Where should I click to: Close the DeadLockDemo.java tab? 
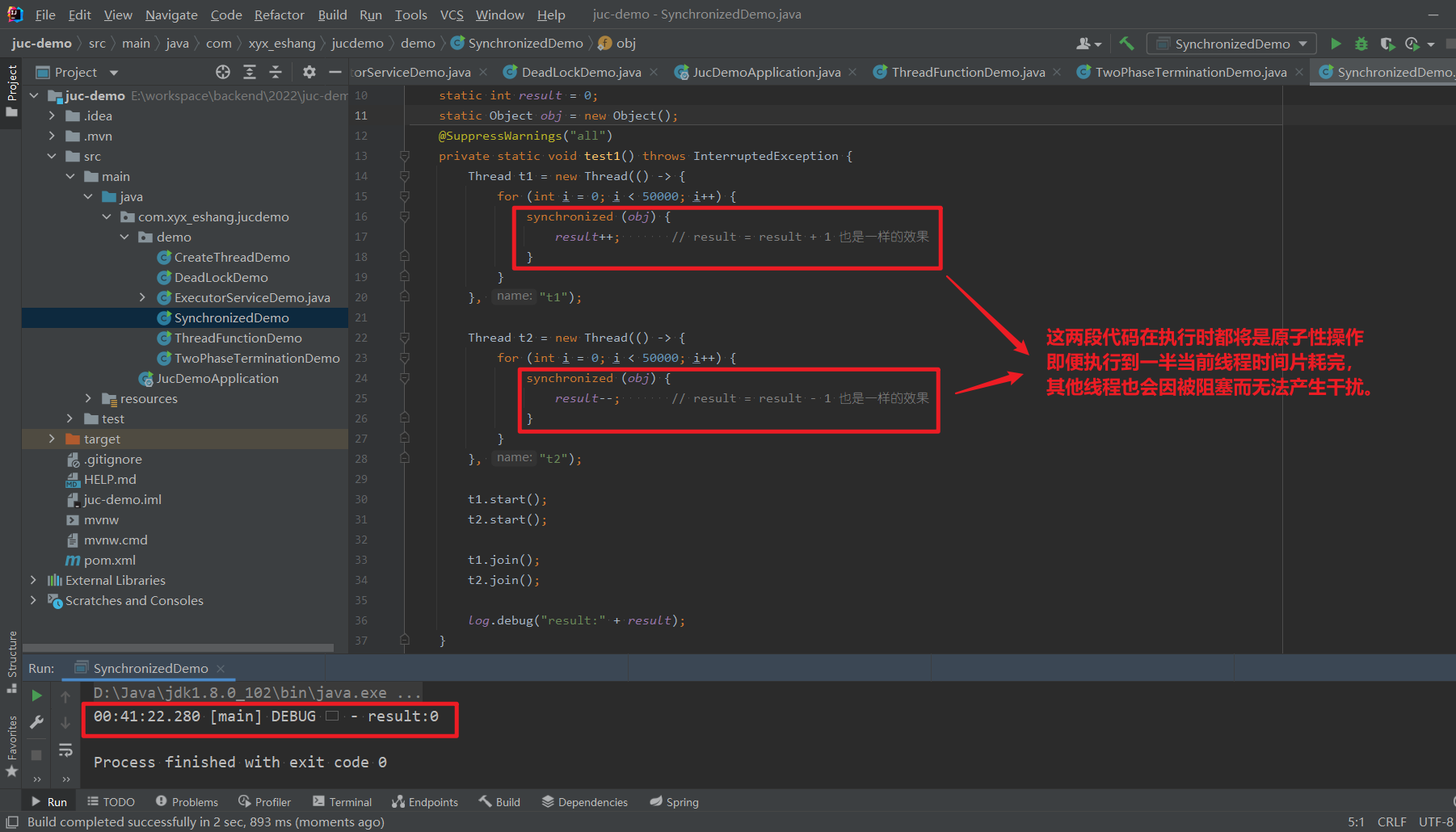click(654, 72)
